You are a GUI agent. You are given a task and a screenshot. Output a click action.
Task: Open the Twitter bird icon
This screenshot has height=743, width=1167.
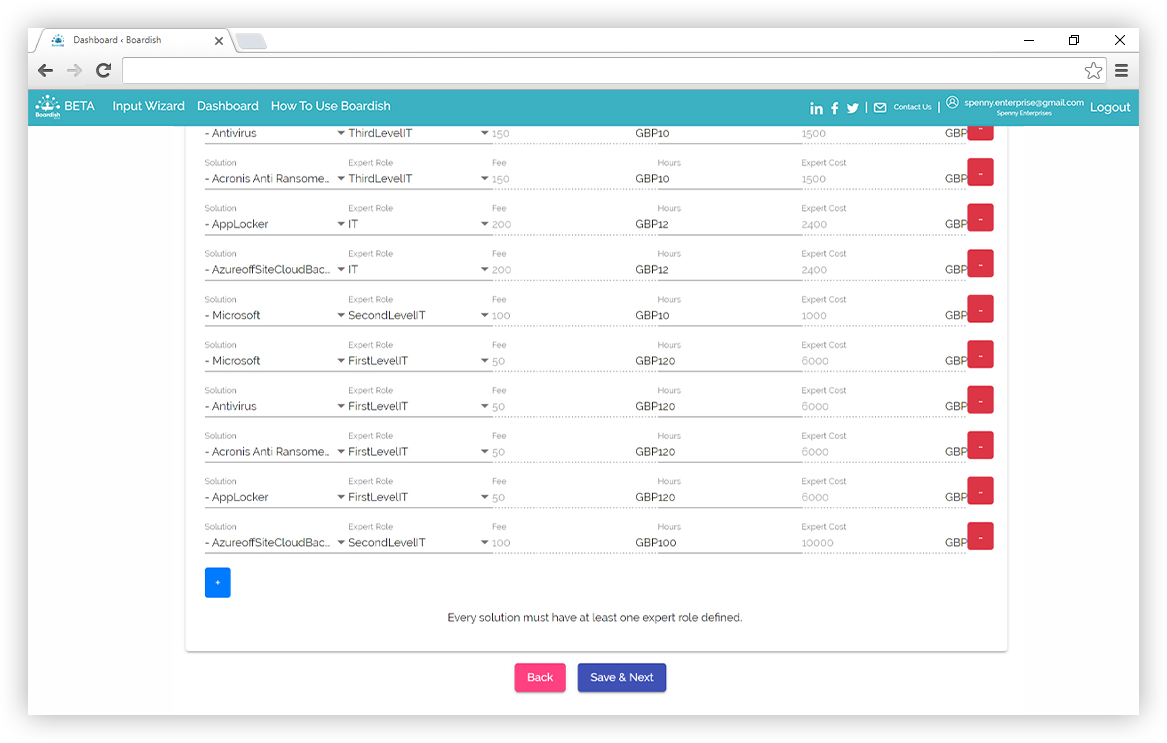(x=853, y=108)
